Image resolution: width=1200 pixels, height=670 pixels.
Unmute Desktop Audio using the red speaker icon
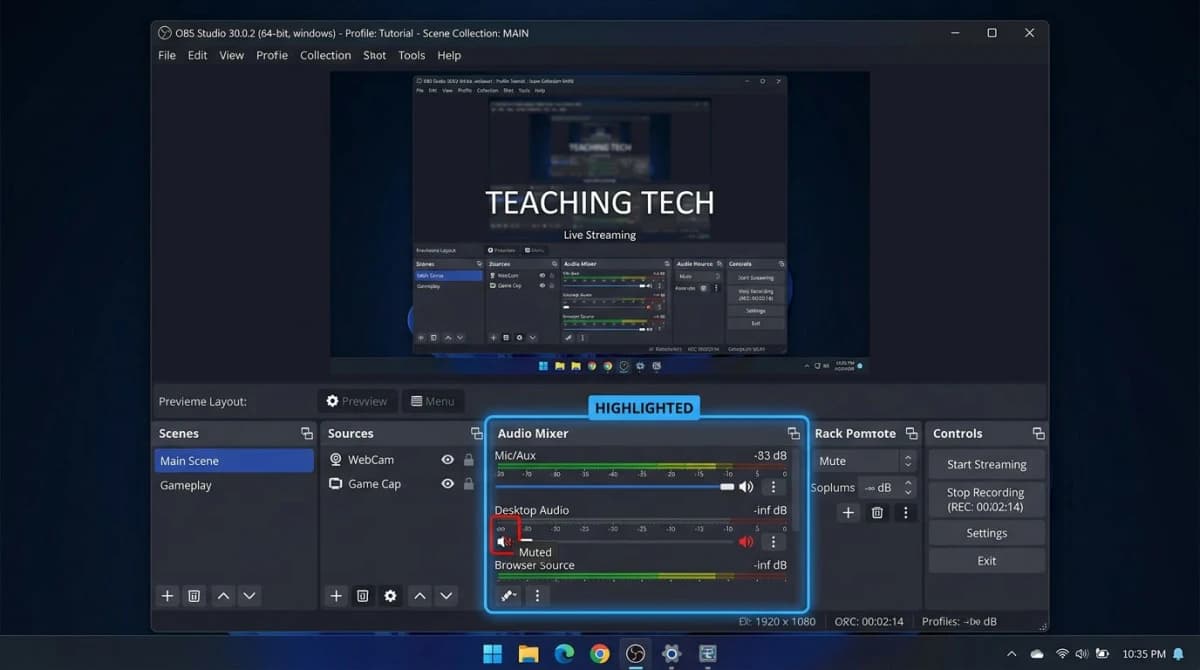pyautogui.click(x=746, y=542)
